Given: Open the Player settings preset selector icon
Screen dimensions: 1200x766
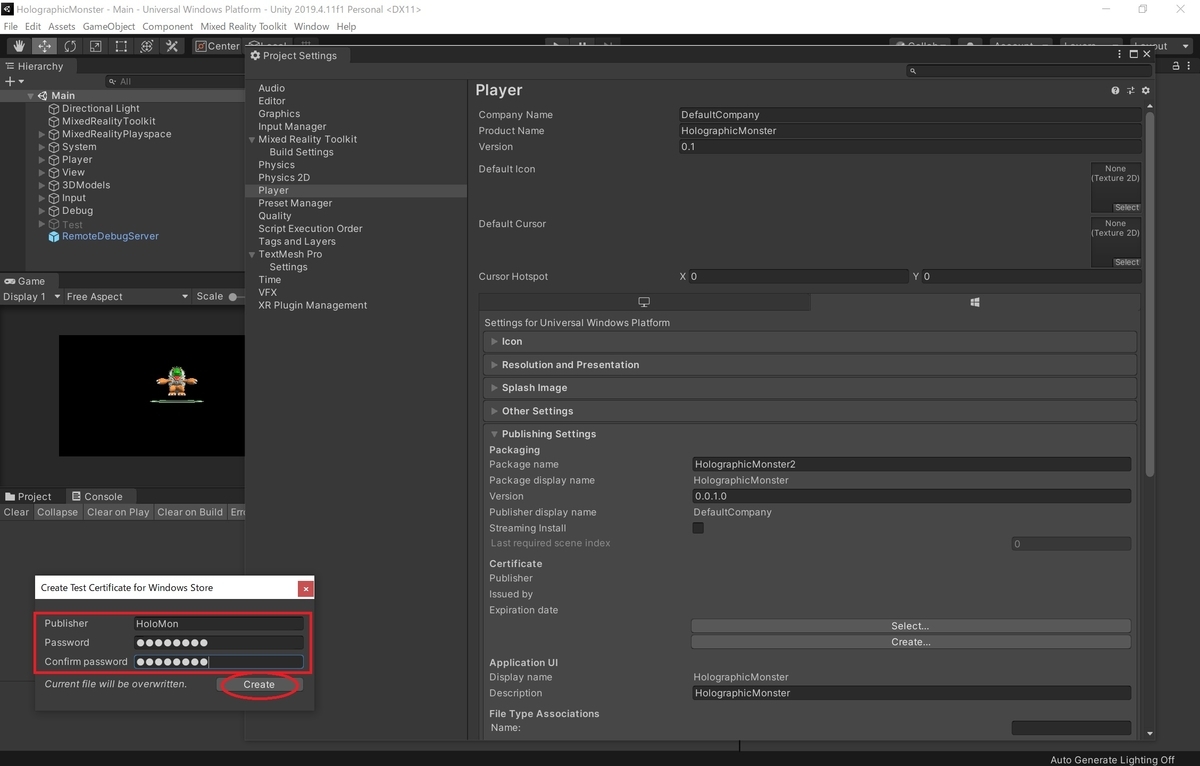Looking at the screenshot, I should tap(1131, 90).
